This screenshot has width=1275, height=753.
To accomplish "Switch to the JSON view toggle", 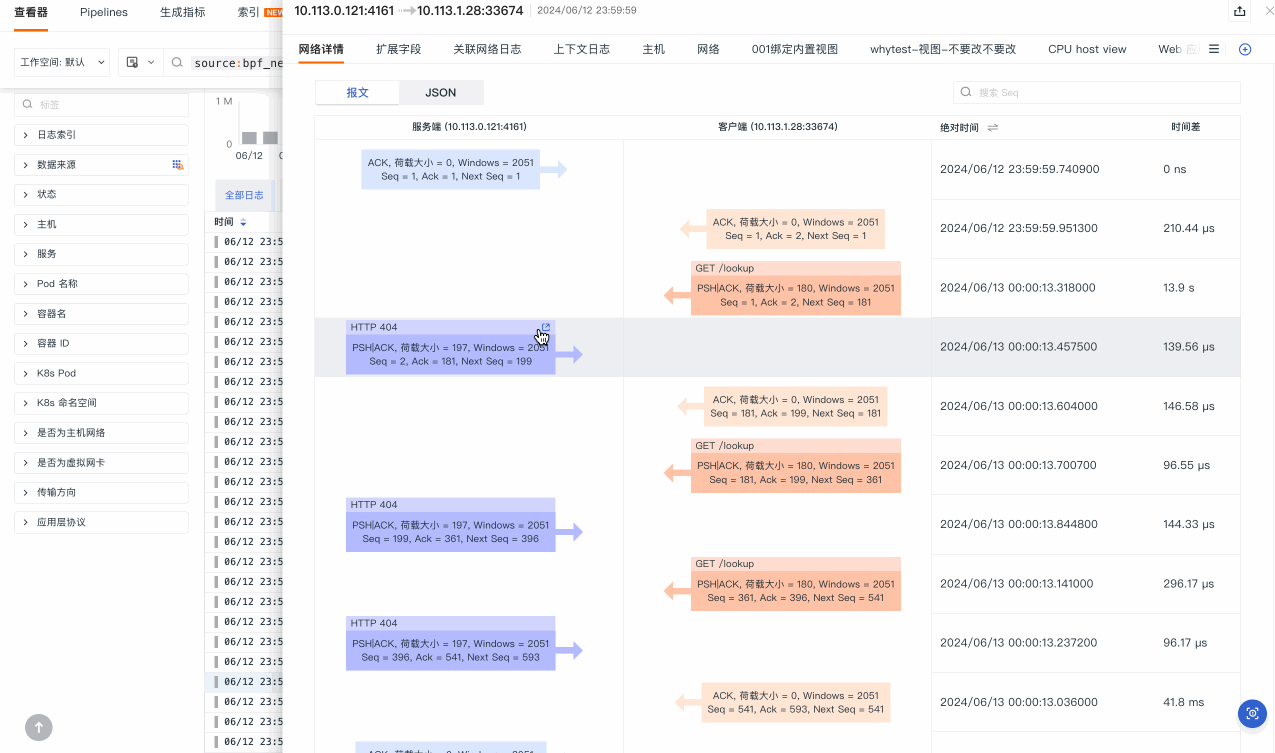I will click(441, 92).
